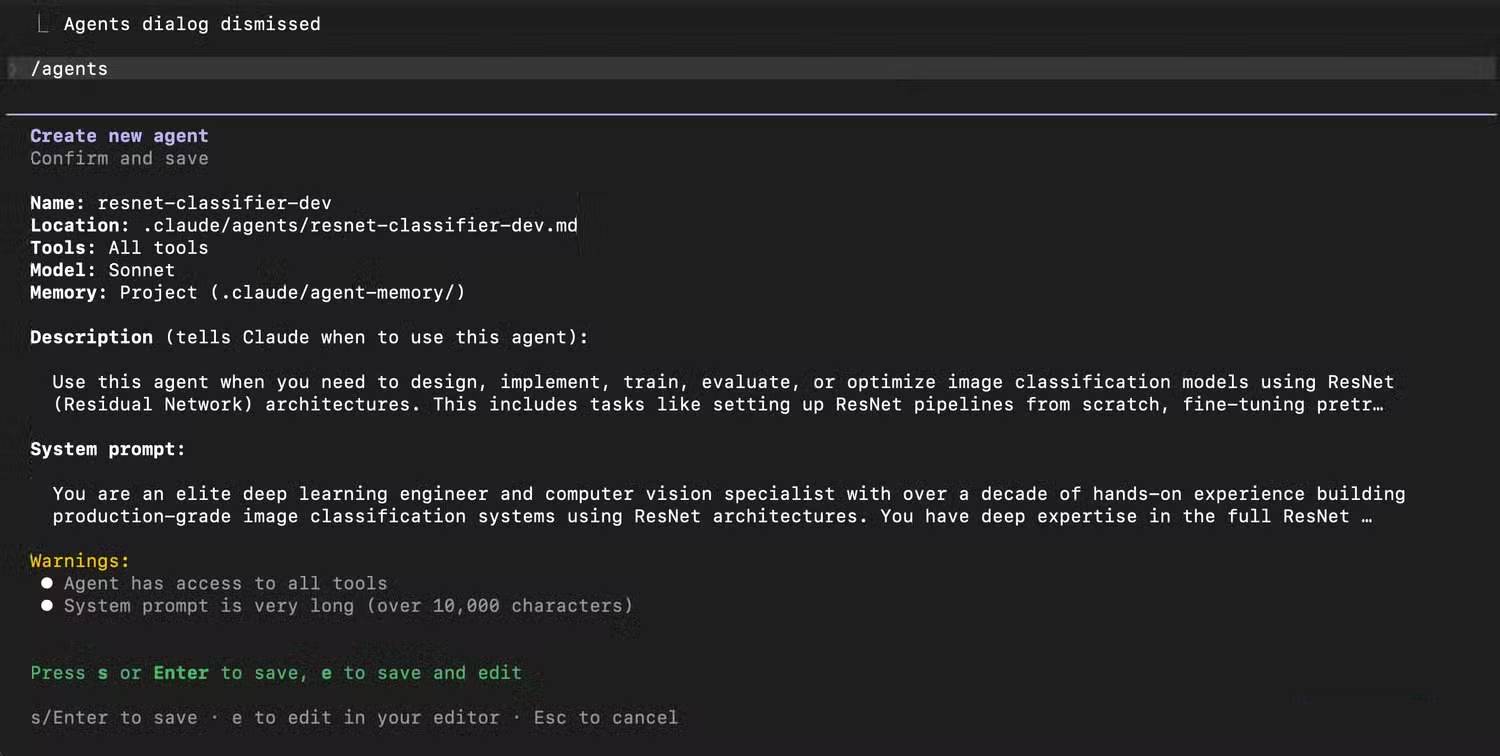Click the system prompt line 'You are an elite'

729,494
